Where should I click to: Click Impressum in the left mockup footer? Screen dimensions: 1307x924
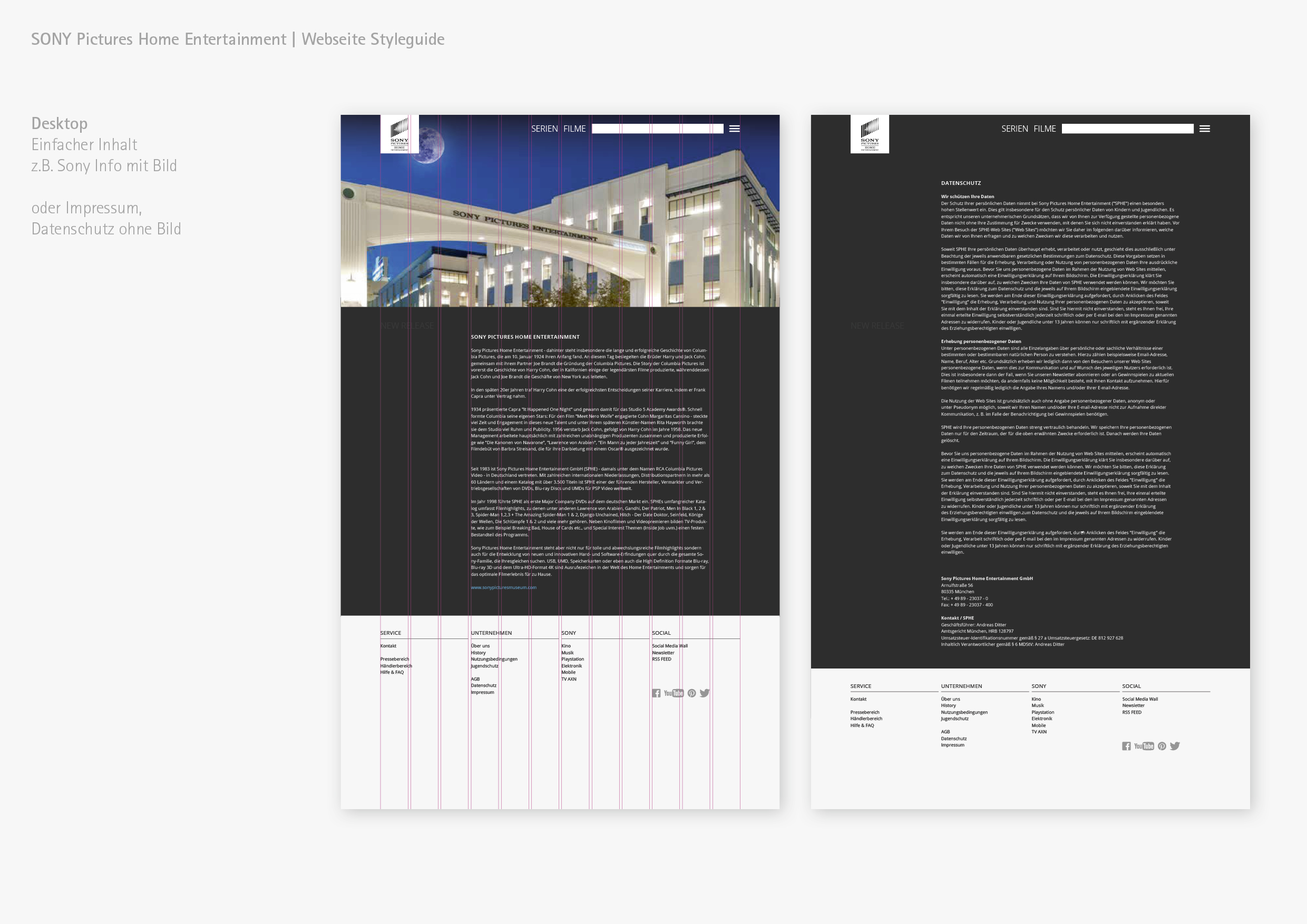pyautogui.click(x=483, y=692)
